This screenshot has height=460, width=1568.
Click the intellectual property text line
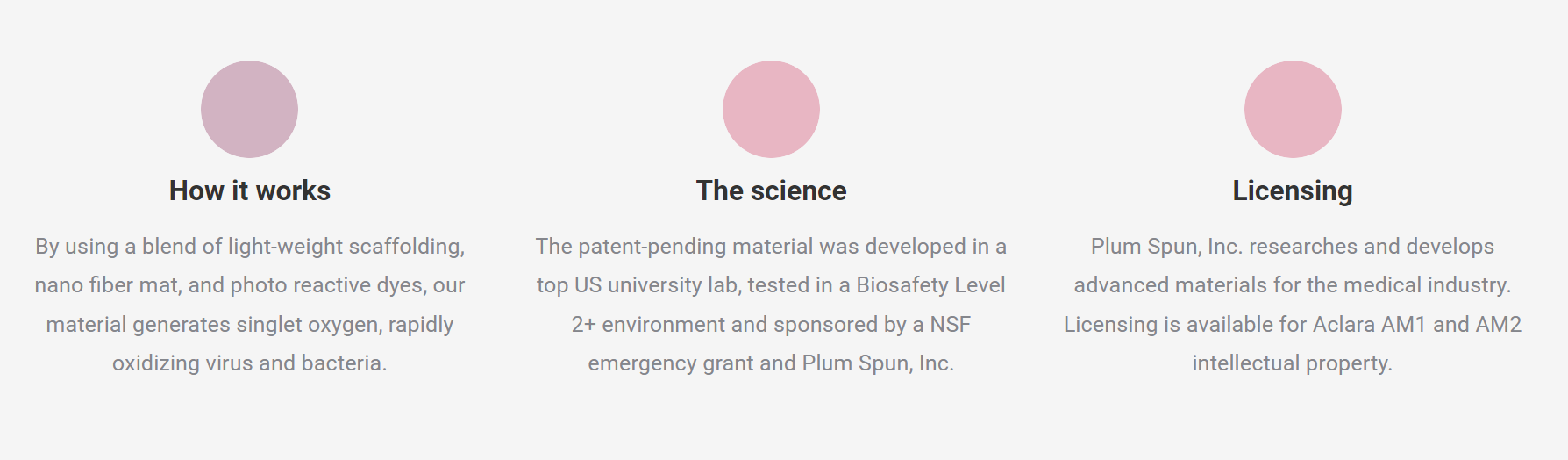pyautogui.click(x=1293, y=363)
